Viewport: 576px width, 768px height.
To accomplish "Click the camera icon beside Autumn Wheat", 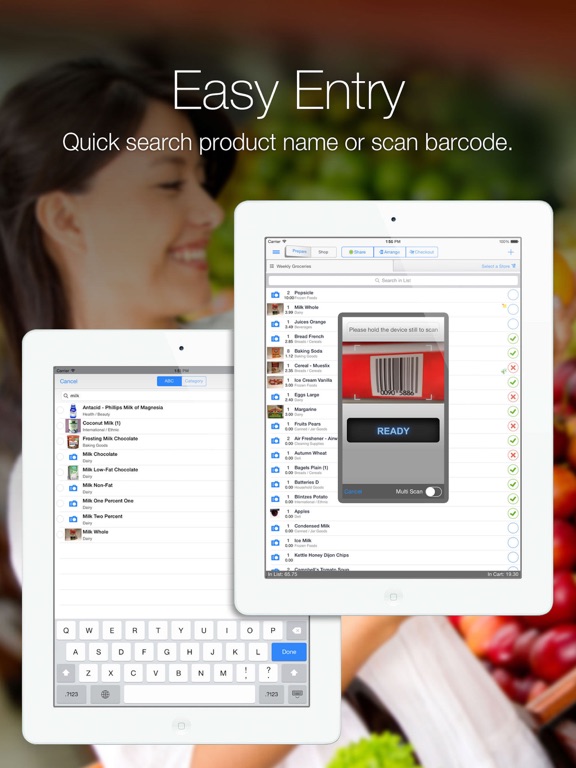I will (275, 455).
